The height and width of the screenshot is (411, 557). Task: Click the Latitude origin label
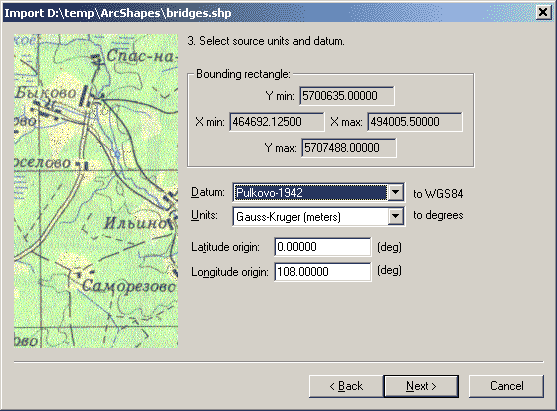pos(225,247)
